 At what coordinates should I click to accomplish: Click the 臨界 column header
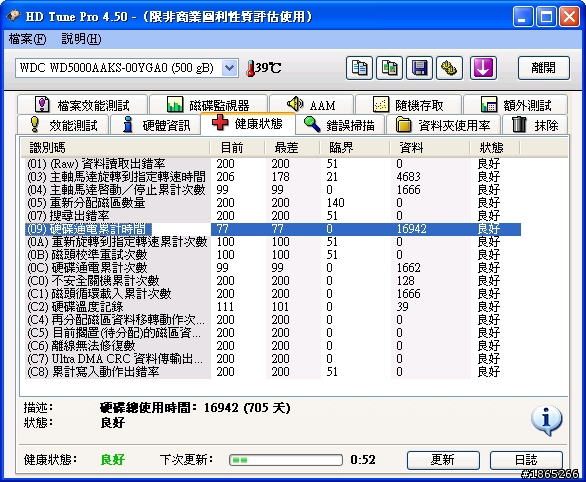(355, 148)
